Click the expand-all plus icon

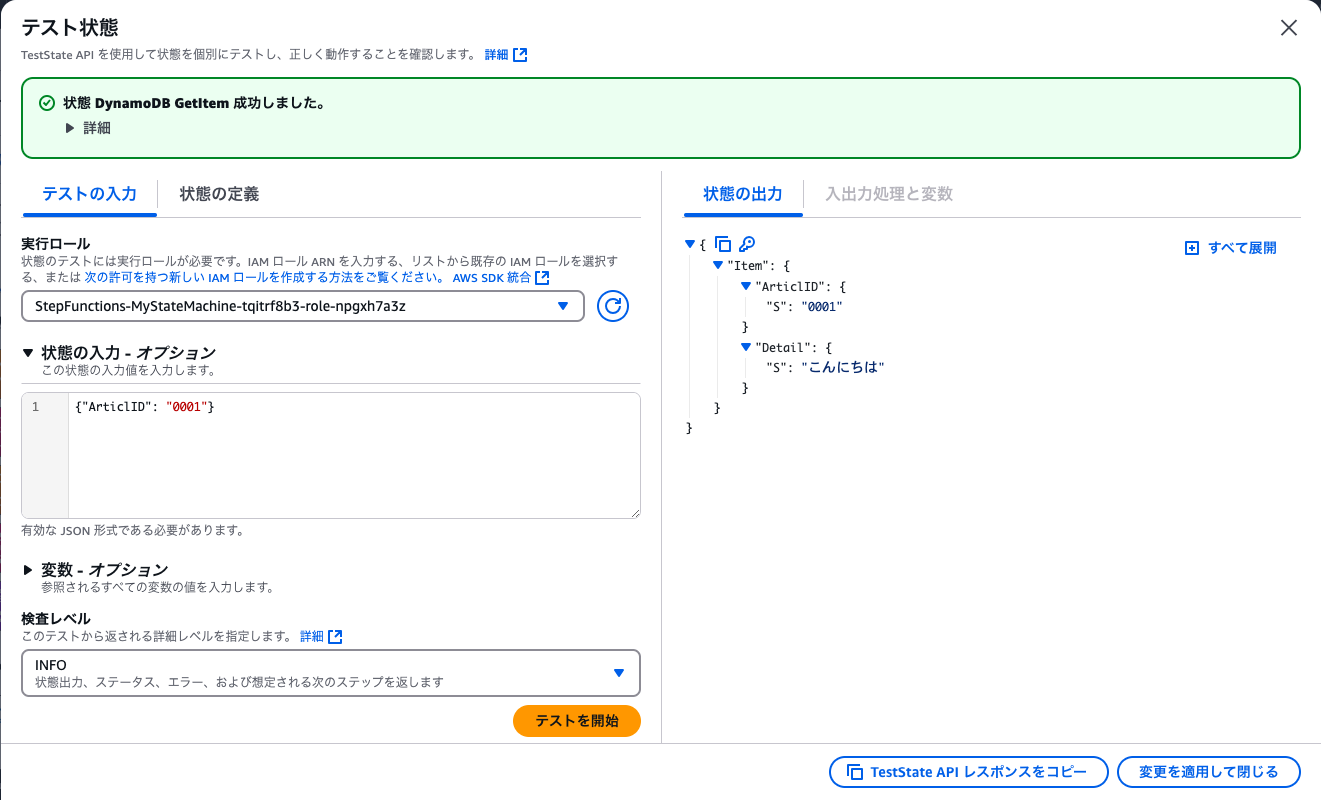pyautogui.click(x=1193, y=247)
